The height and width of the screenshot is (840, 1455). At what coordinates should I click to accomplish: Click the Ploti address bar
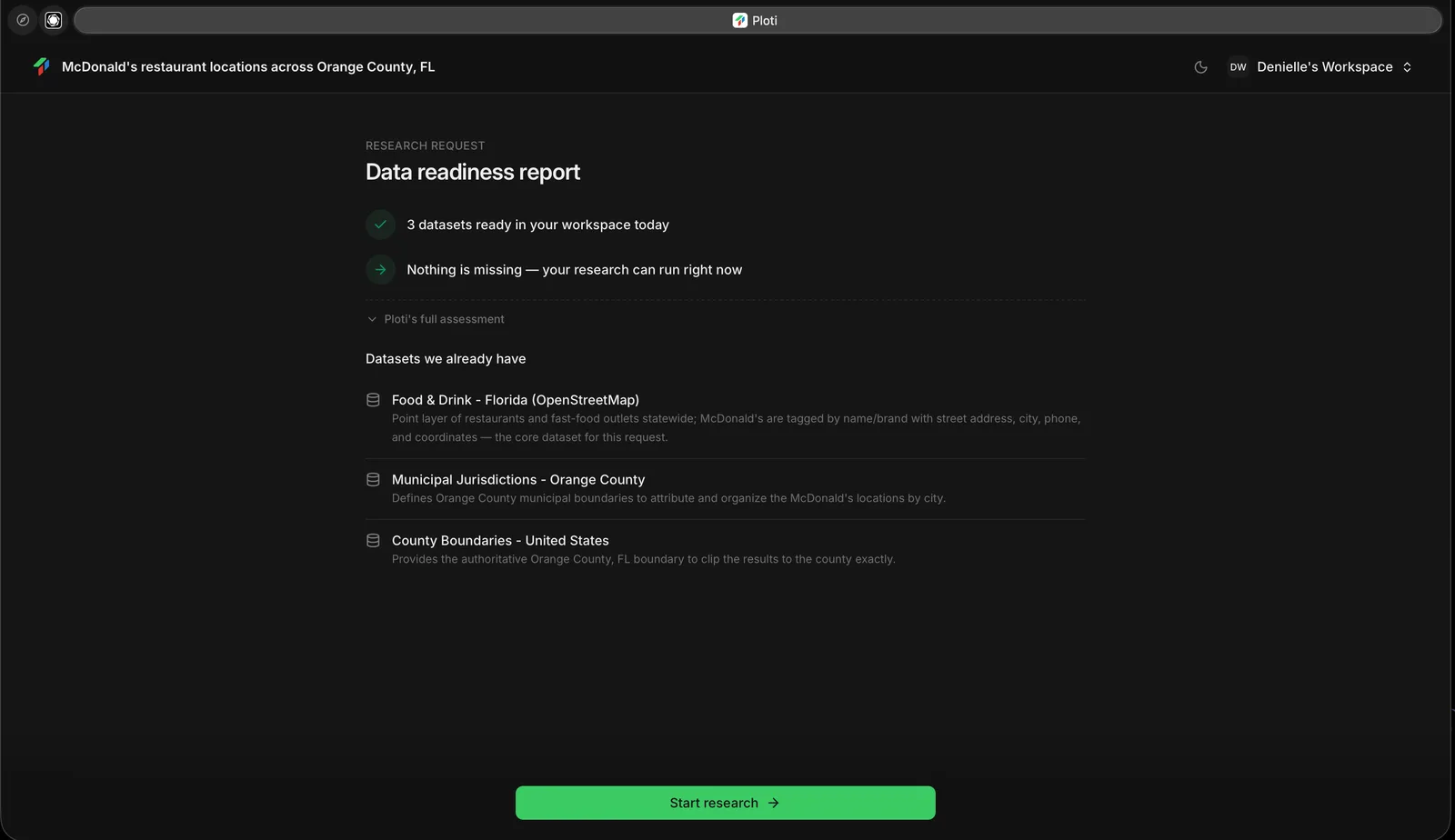coord(757,20)
